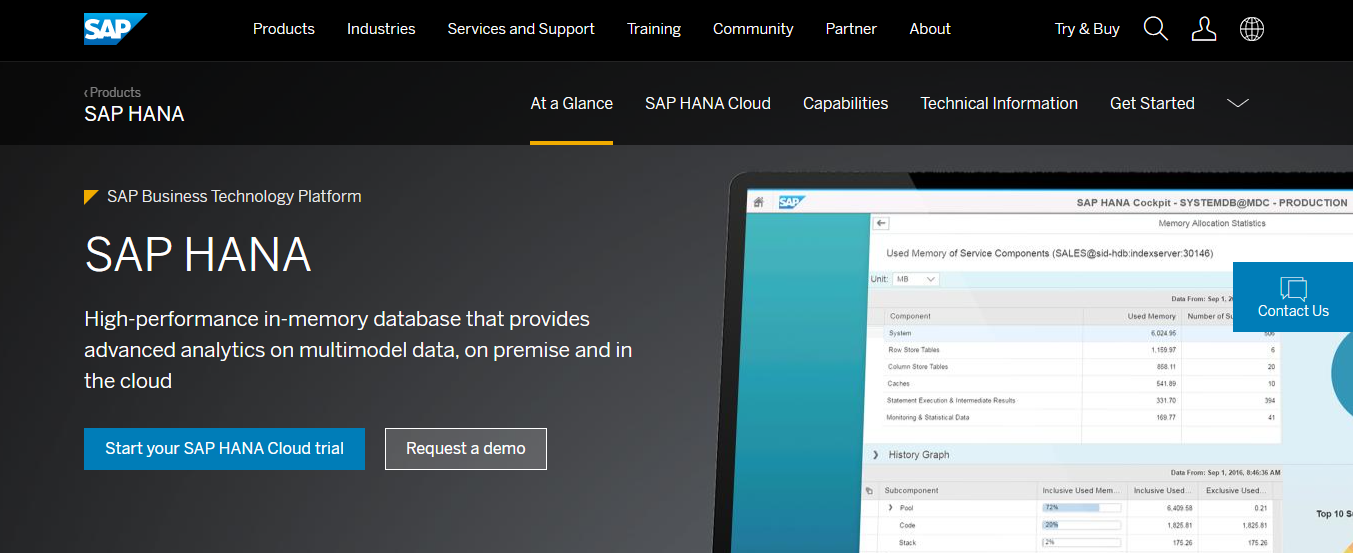Viewport: 1353px width, 553px height.
Task: Click the SAP logo in header
Action: click(115, 29)
